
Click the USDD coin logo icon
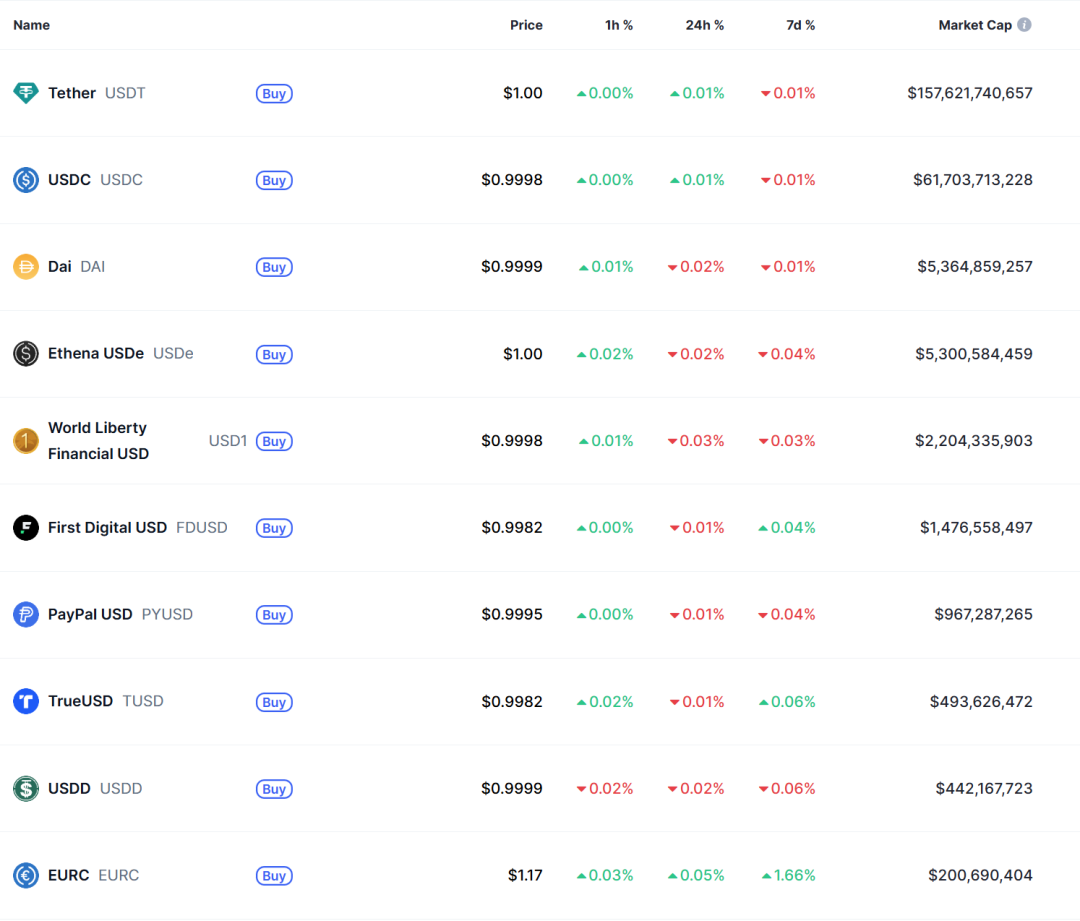(x=26, y=789)
